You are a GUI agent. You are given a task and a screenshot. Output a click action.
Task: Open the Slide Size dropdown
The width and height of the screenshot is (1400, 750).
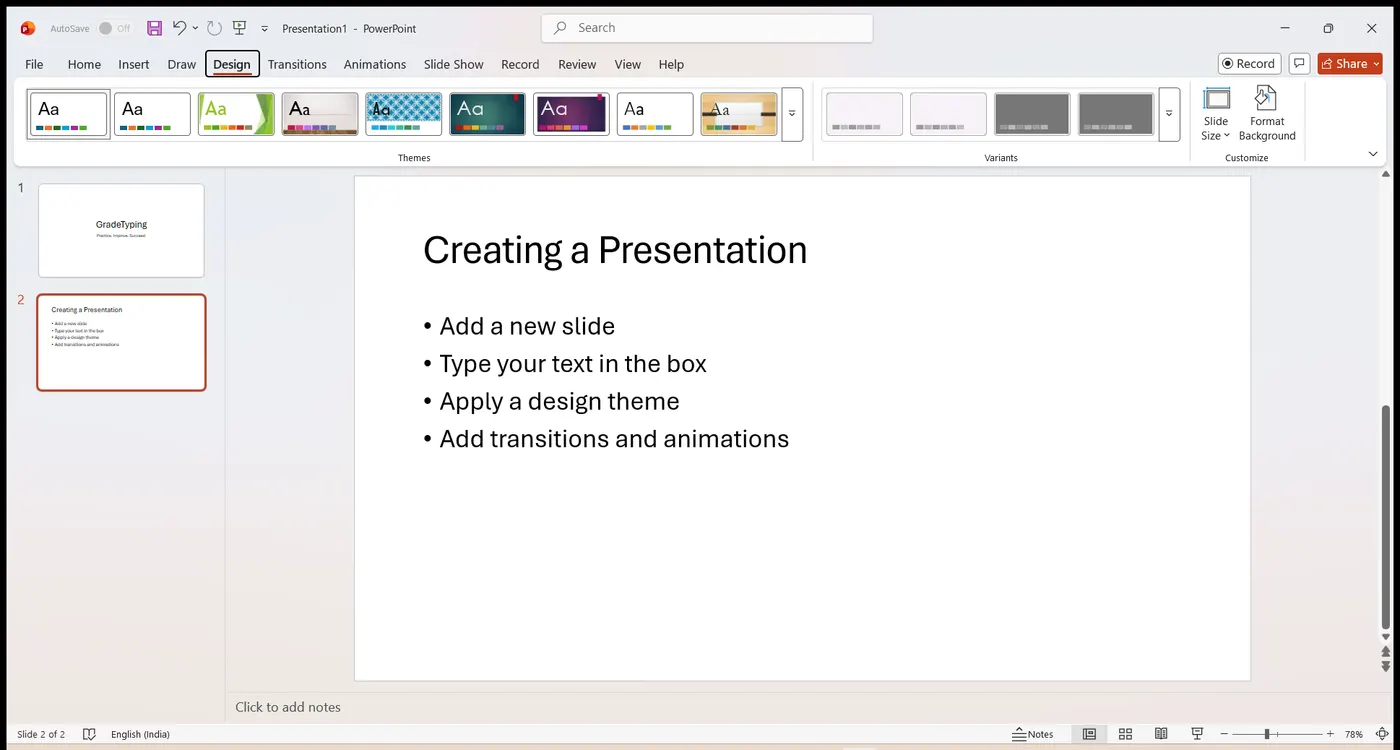(1216, 114)
